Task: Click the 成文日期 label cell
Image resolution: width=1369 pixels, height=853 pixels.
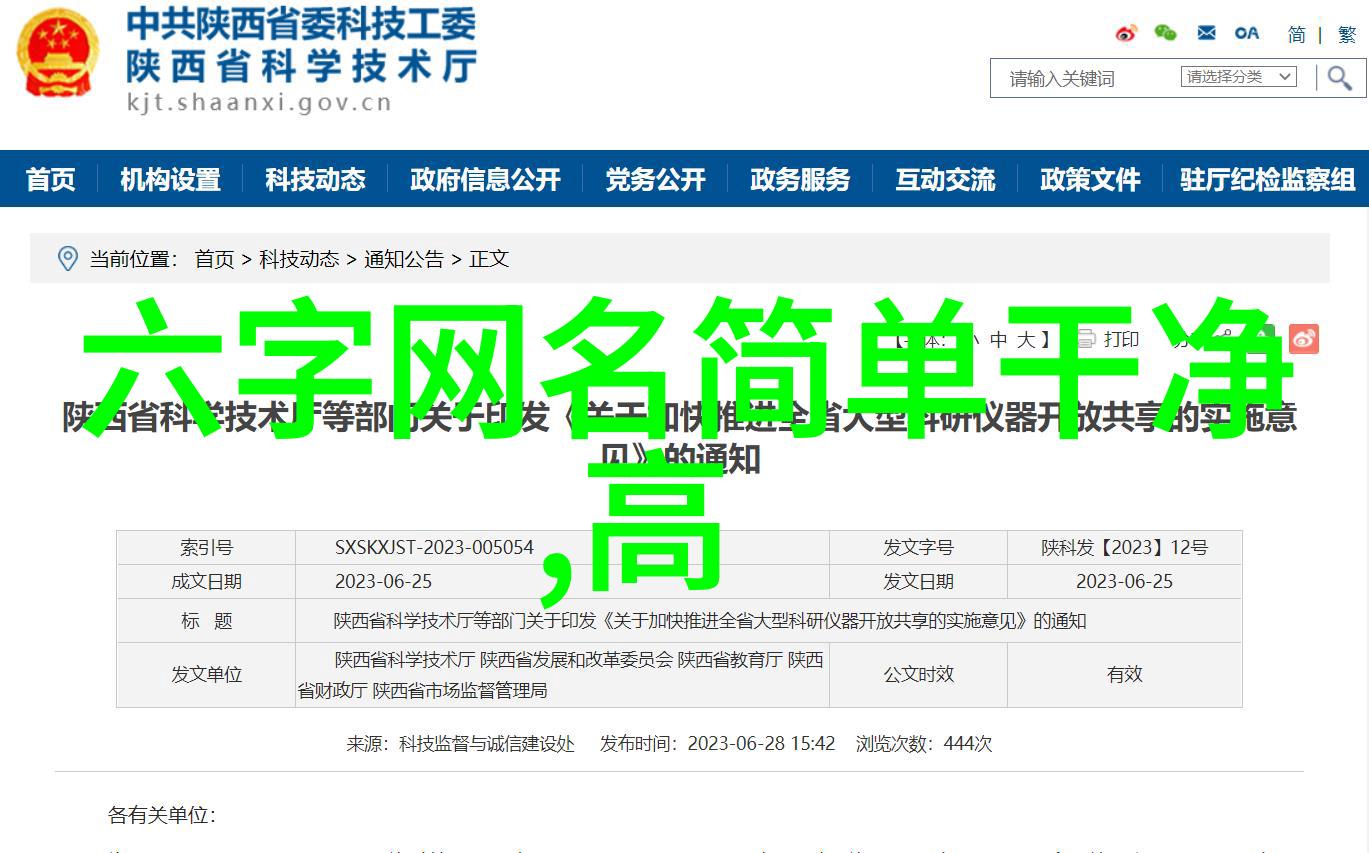Action: [x=206, y=582]
